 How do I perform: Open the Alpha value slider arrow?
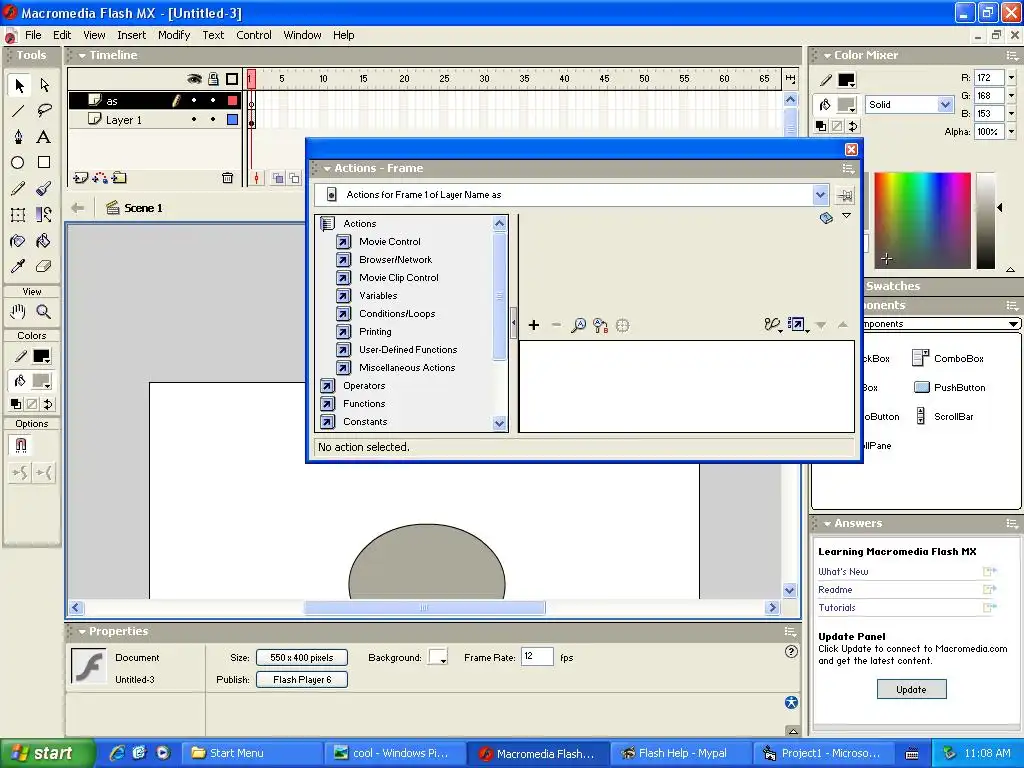click(1012, 132)
